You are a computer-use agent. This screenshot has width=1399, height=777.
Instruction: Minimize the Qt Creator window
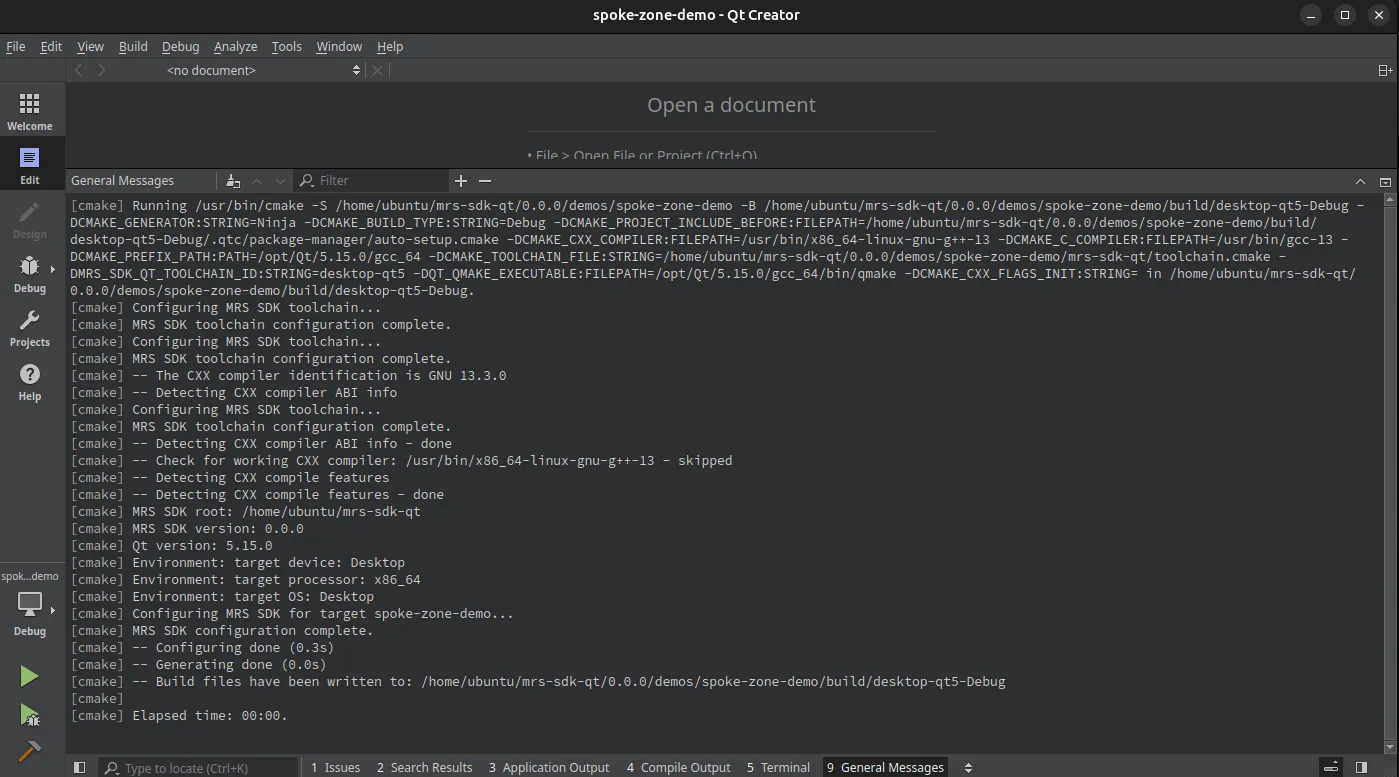pos(1310,15)
